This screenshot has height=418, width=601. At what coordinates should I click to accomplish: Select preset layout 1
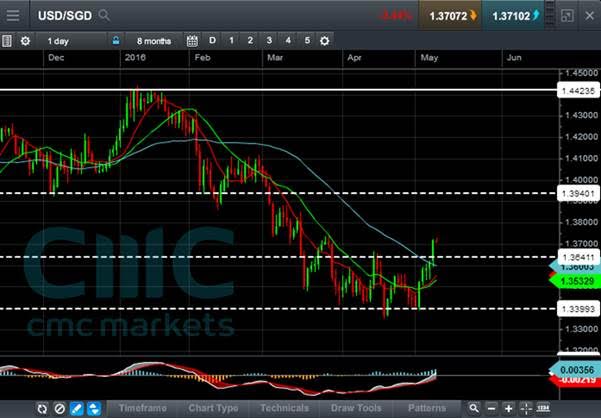point(231,41)
